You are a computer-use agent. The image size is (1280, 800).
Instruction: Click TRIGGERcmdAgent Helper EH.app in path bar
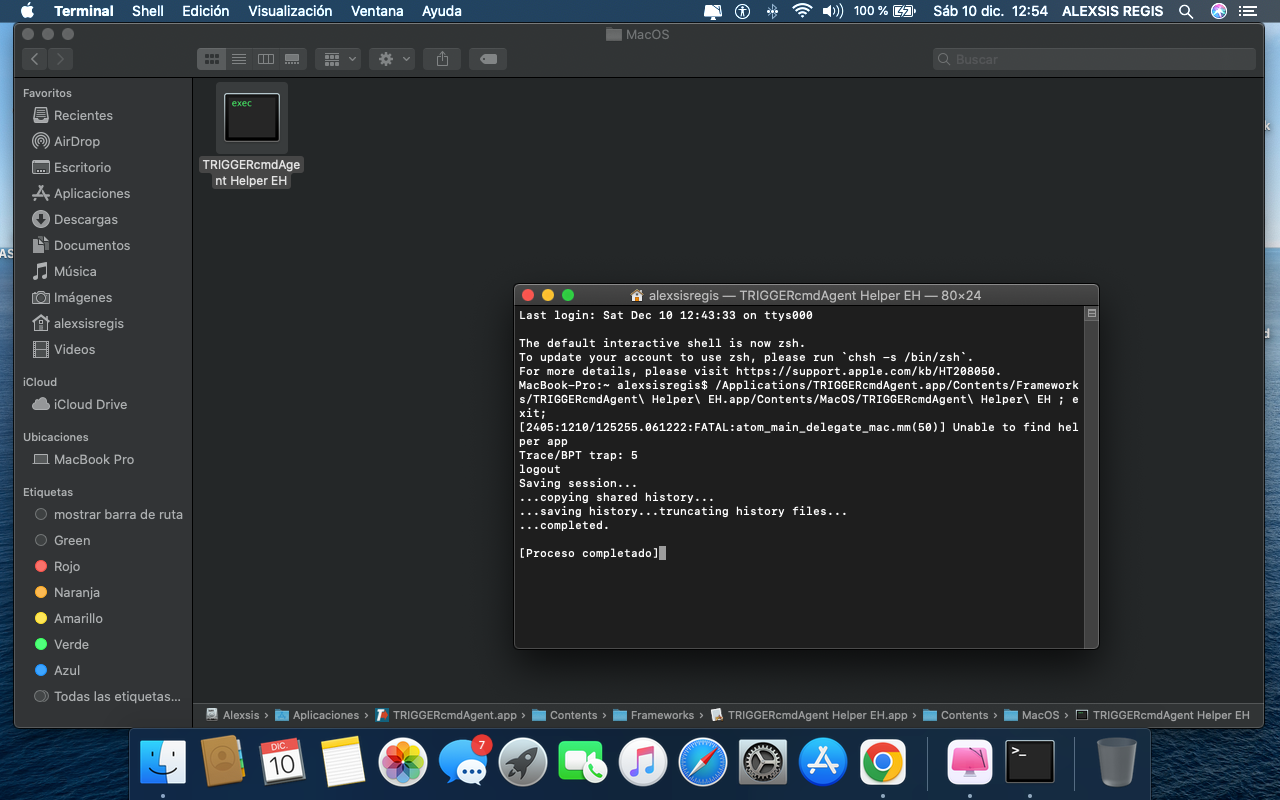[x=809, y=715]
